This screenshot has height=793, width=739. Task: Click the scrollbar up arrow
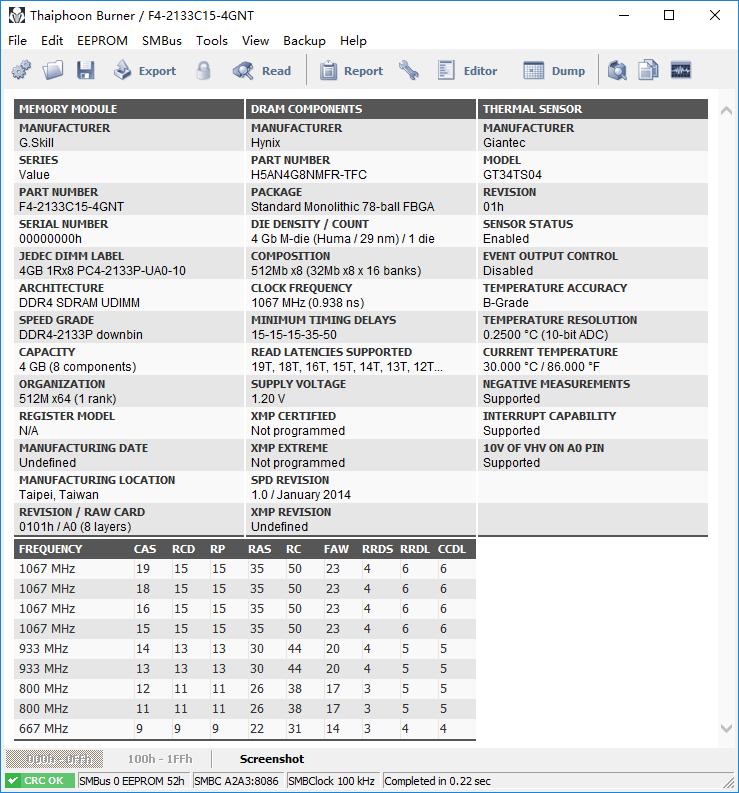726,111
